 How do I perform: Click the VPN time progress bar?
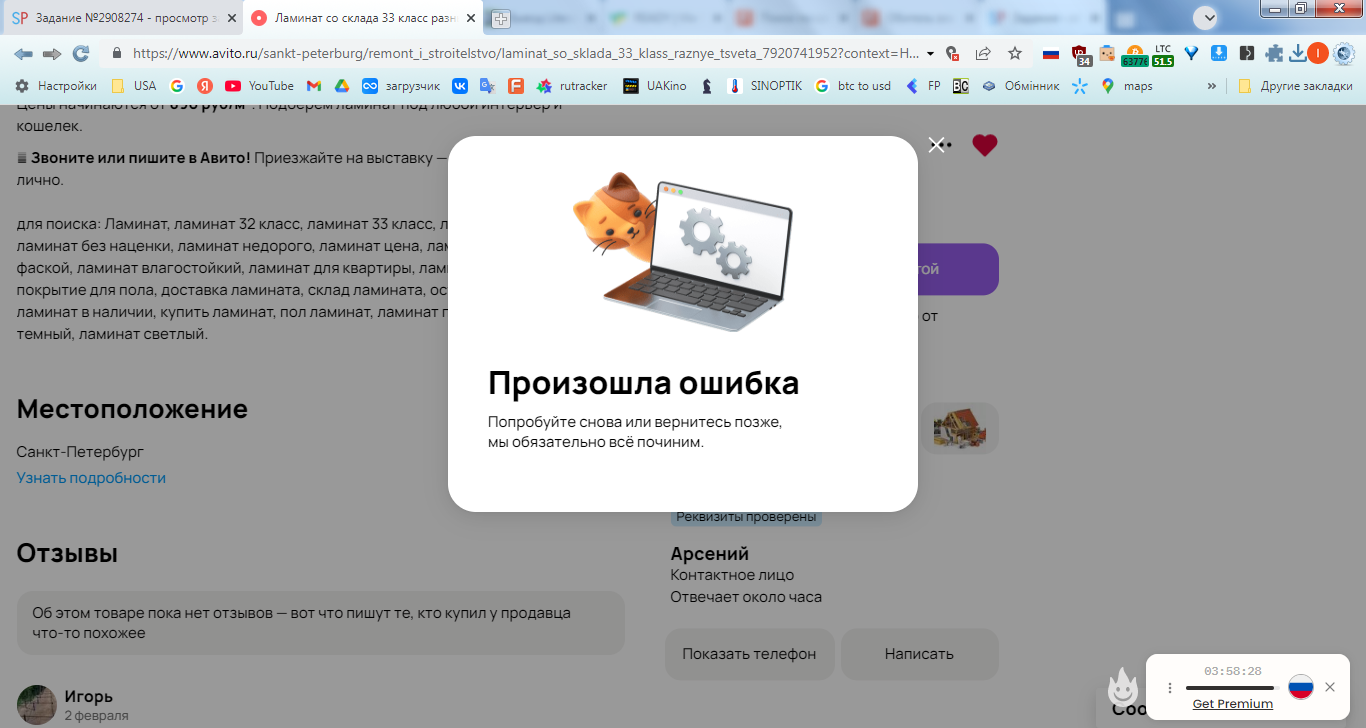click(1232, 688)
